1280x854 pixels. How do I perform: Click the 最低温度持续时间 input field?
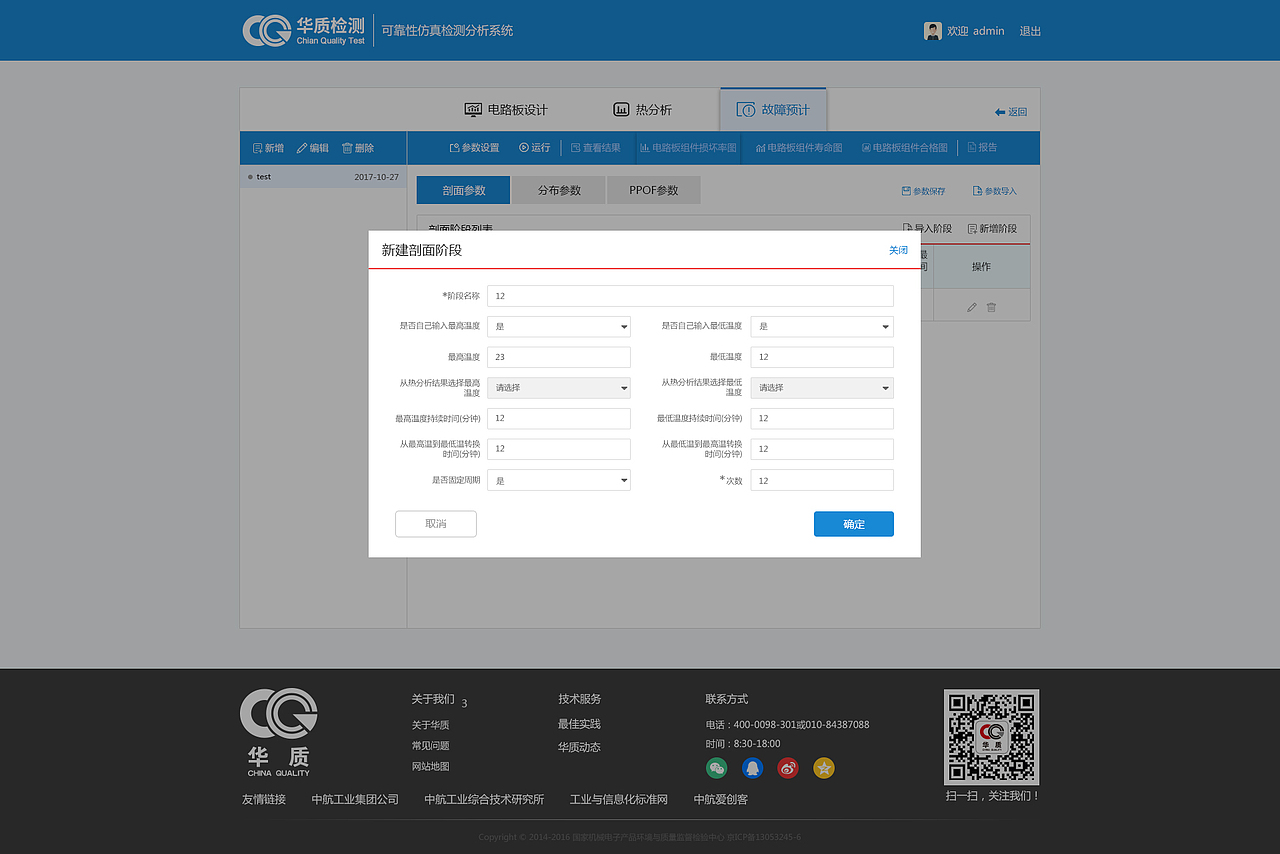(822, 419)
